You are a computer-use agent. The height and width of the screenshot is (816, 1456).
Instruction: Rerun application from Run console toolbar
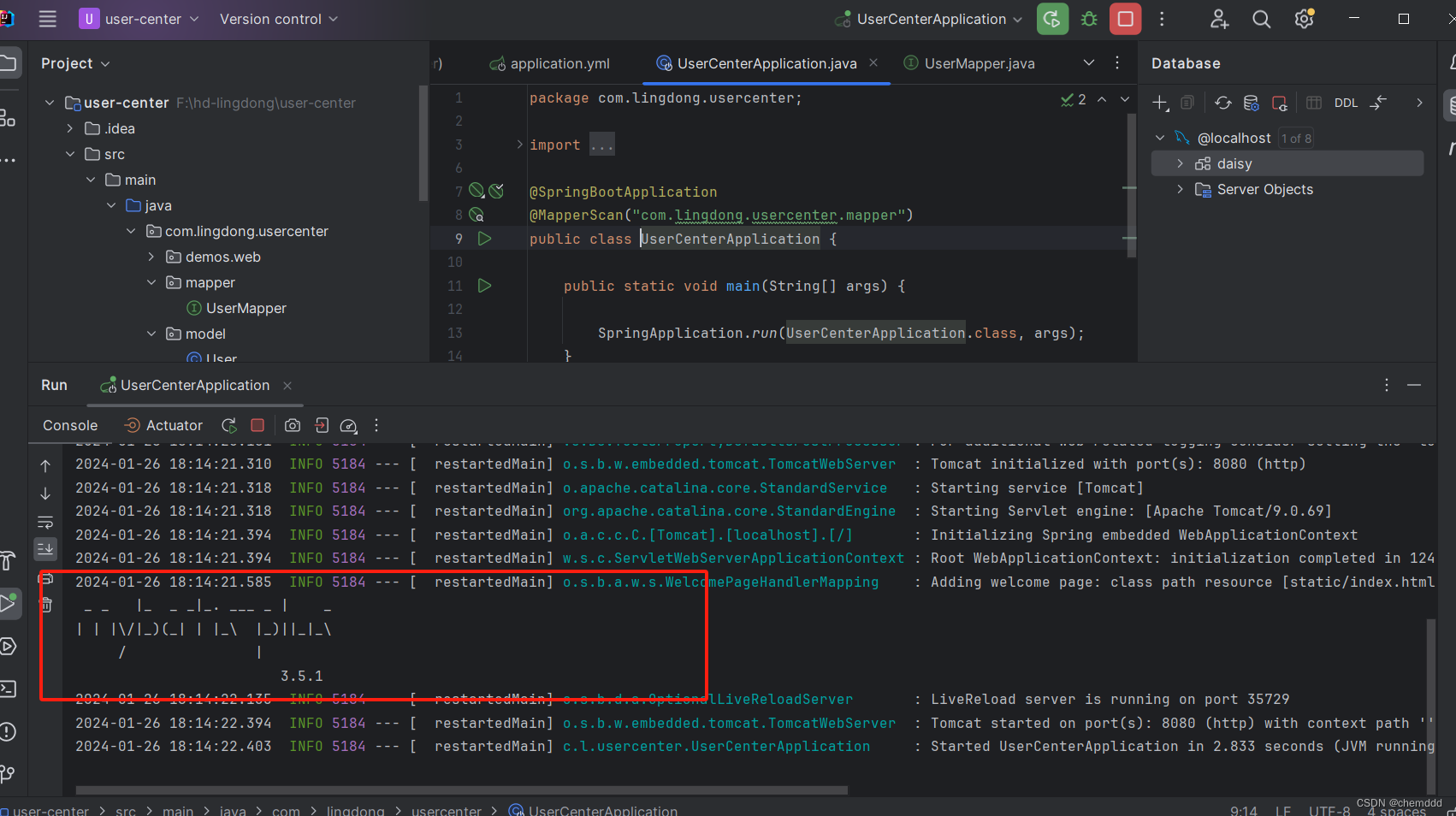[x=229, y=425]
